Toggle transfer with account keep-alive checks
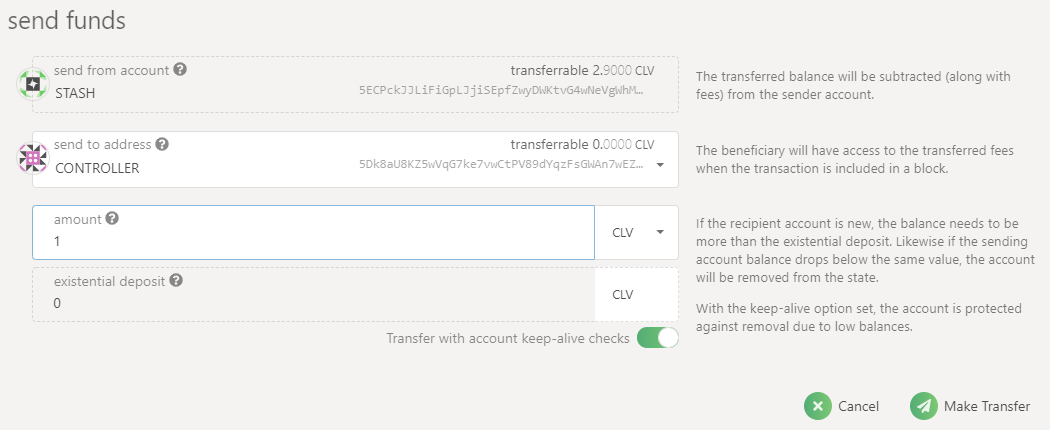Image resolution: width=1050 pixels, height=430 pixels. (x=657, y=338)
